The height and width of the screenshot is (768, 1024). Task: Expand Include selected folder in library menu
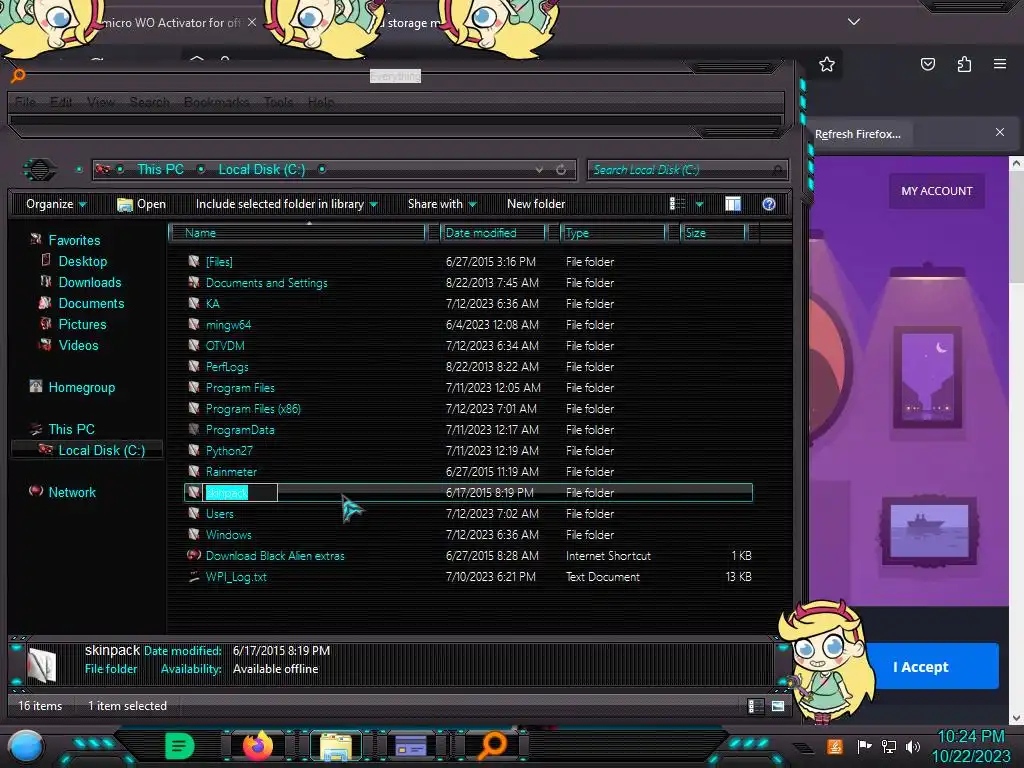[x=287, y=204]
